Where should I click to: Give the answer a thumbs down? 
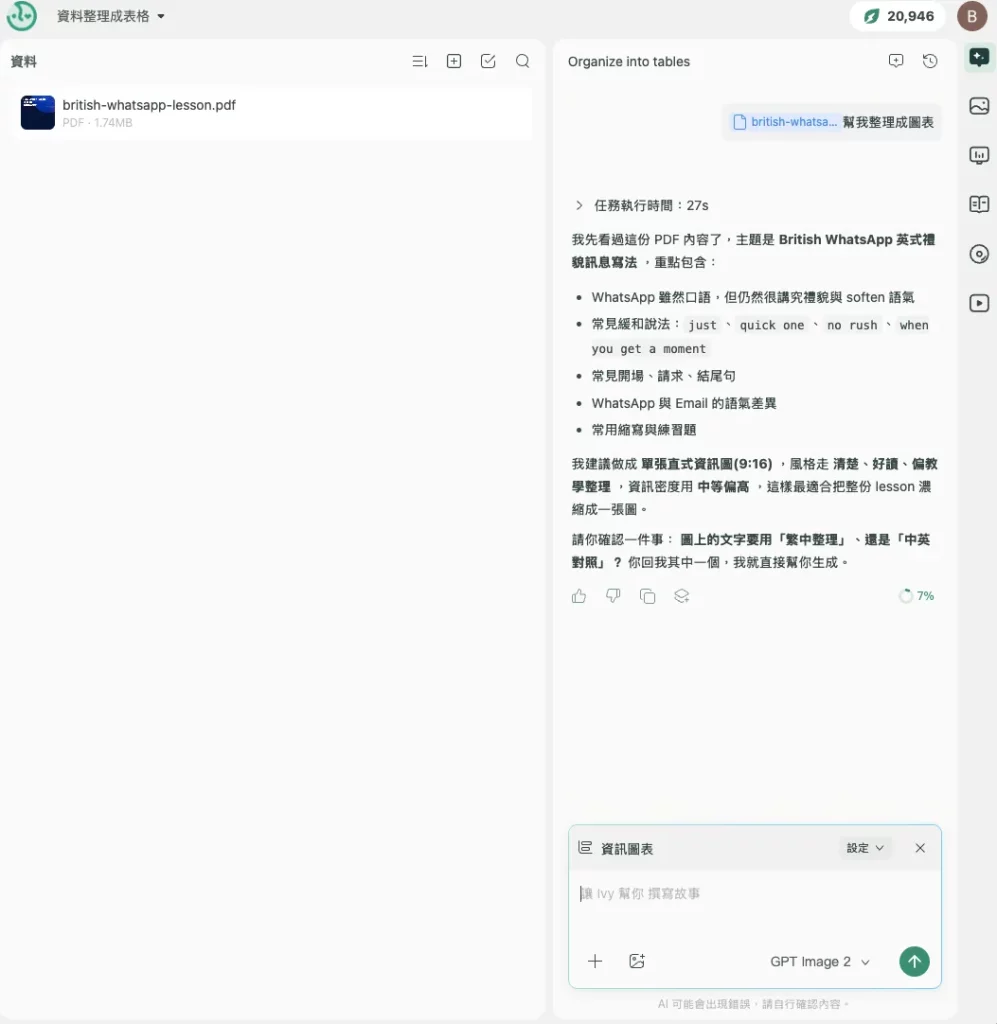point(612,596)
